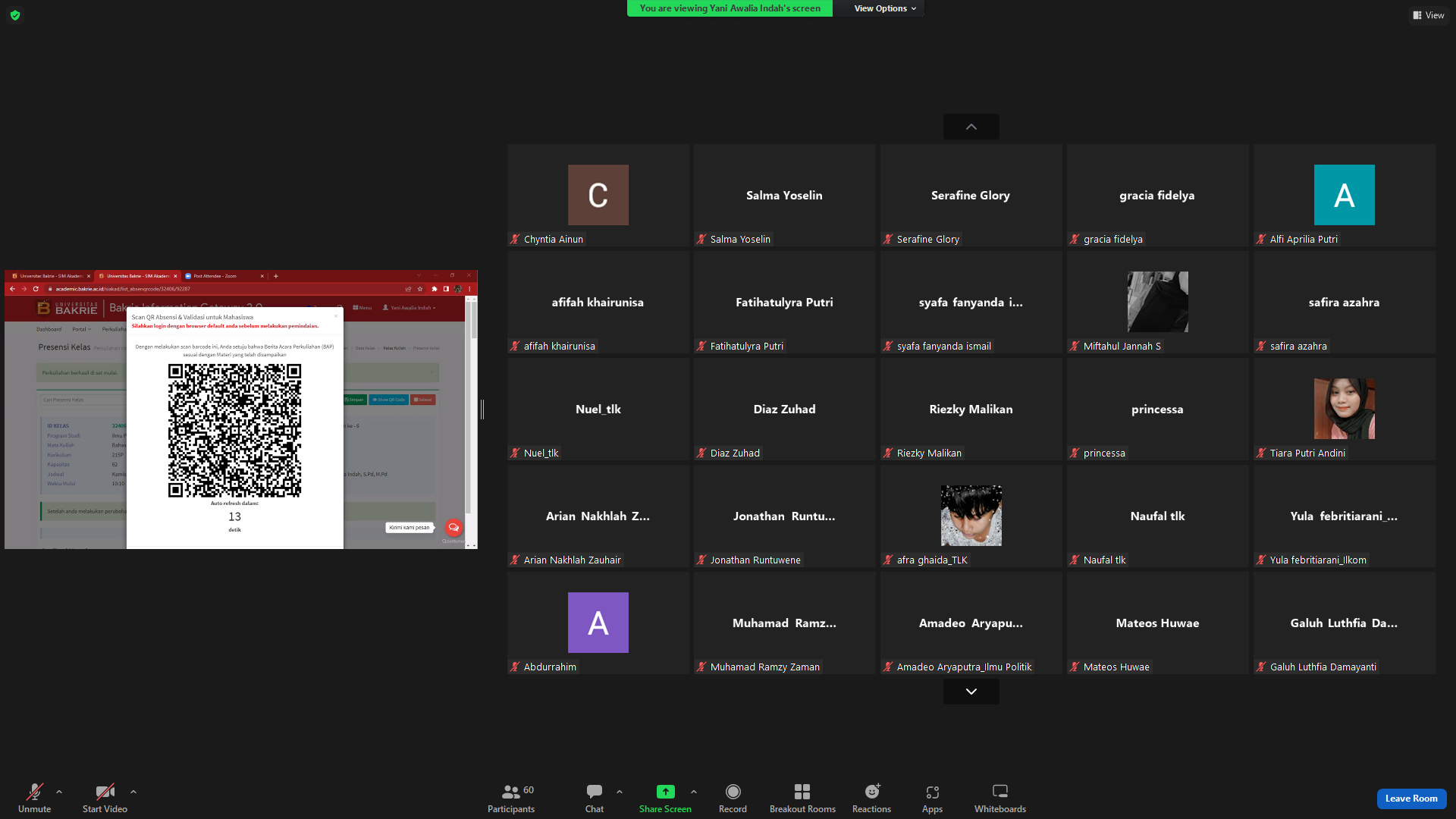Click the Leave Room button
This screenshot has width=1456, height=819.
(x=1411, y=799)
